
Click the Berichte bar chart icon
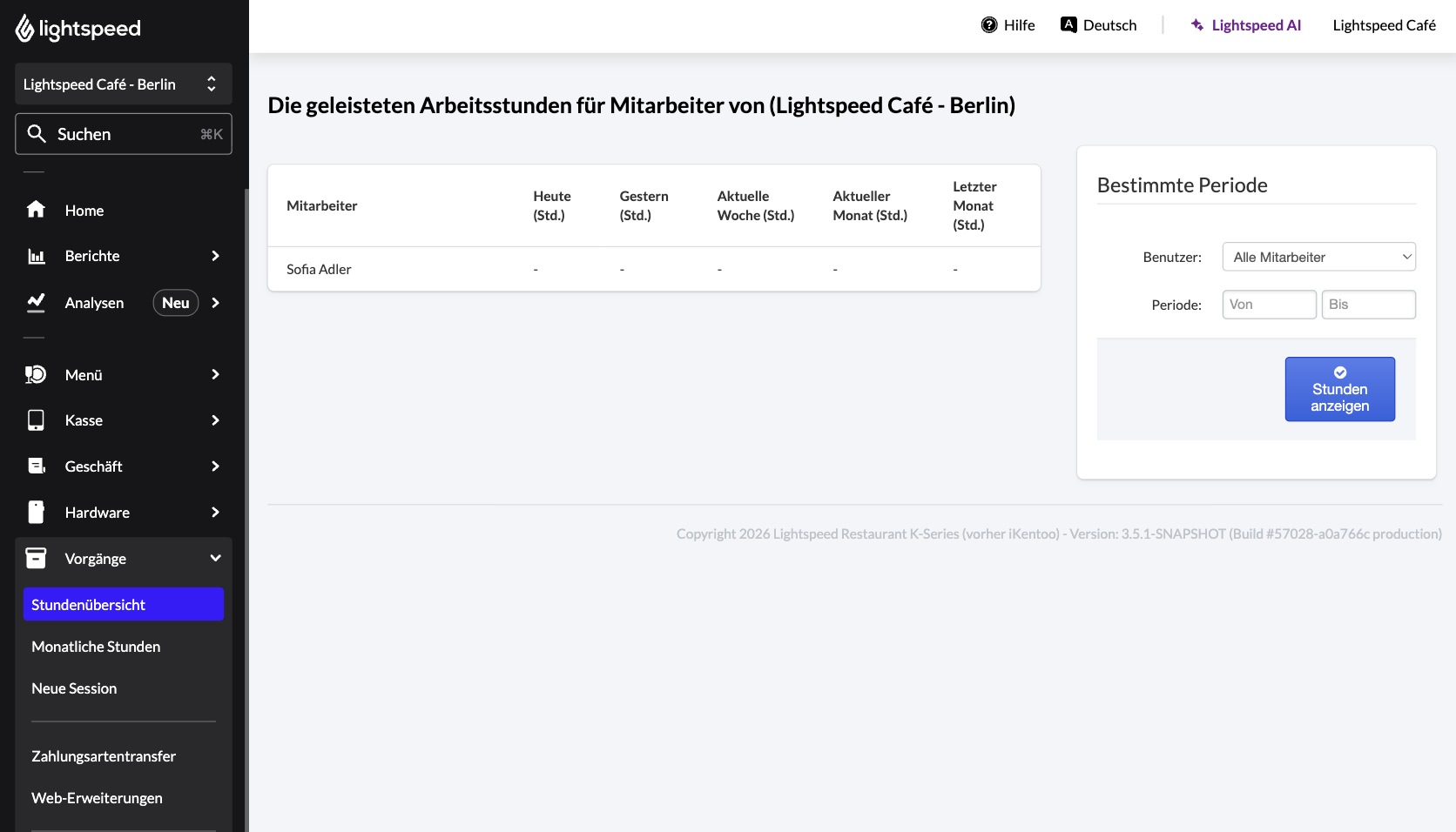point(36,256)
